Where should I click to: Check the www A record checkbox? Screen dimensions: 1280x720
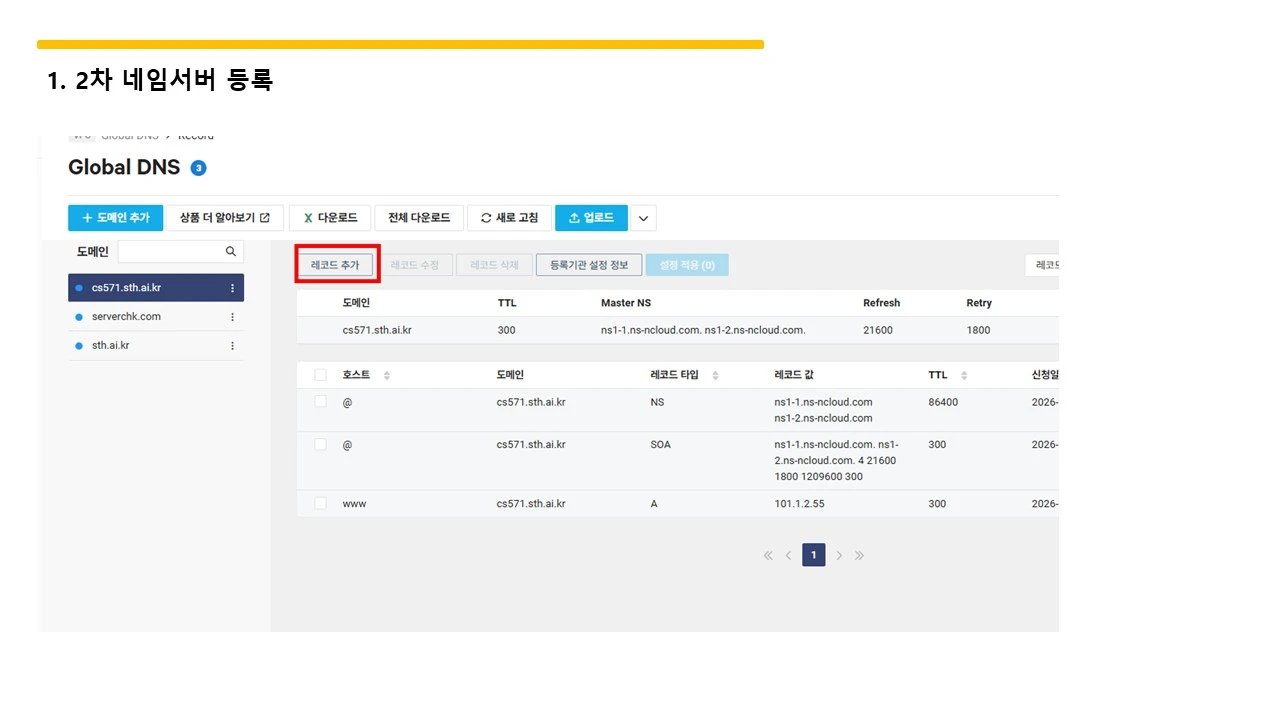[321, 504]
